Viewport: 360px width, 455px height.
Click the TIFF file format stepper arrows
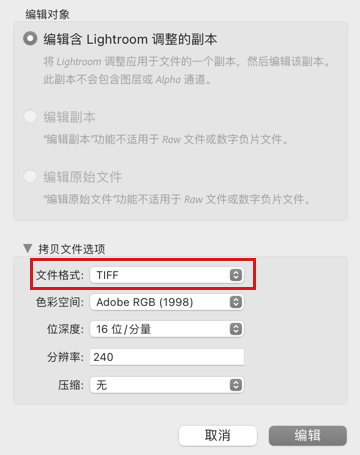point(236,275)
